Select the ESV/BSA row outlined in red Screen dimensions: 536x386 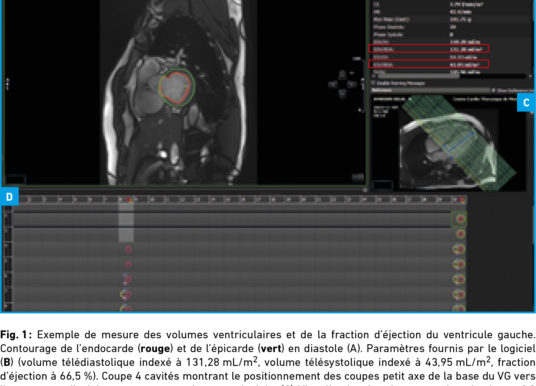point(429,64)
